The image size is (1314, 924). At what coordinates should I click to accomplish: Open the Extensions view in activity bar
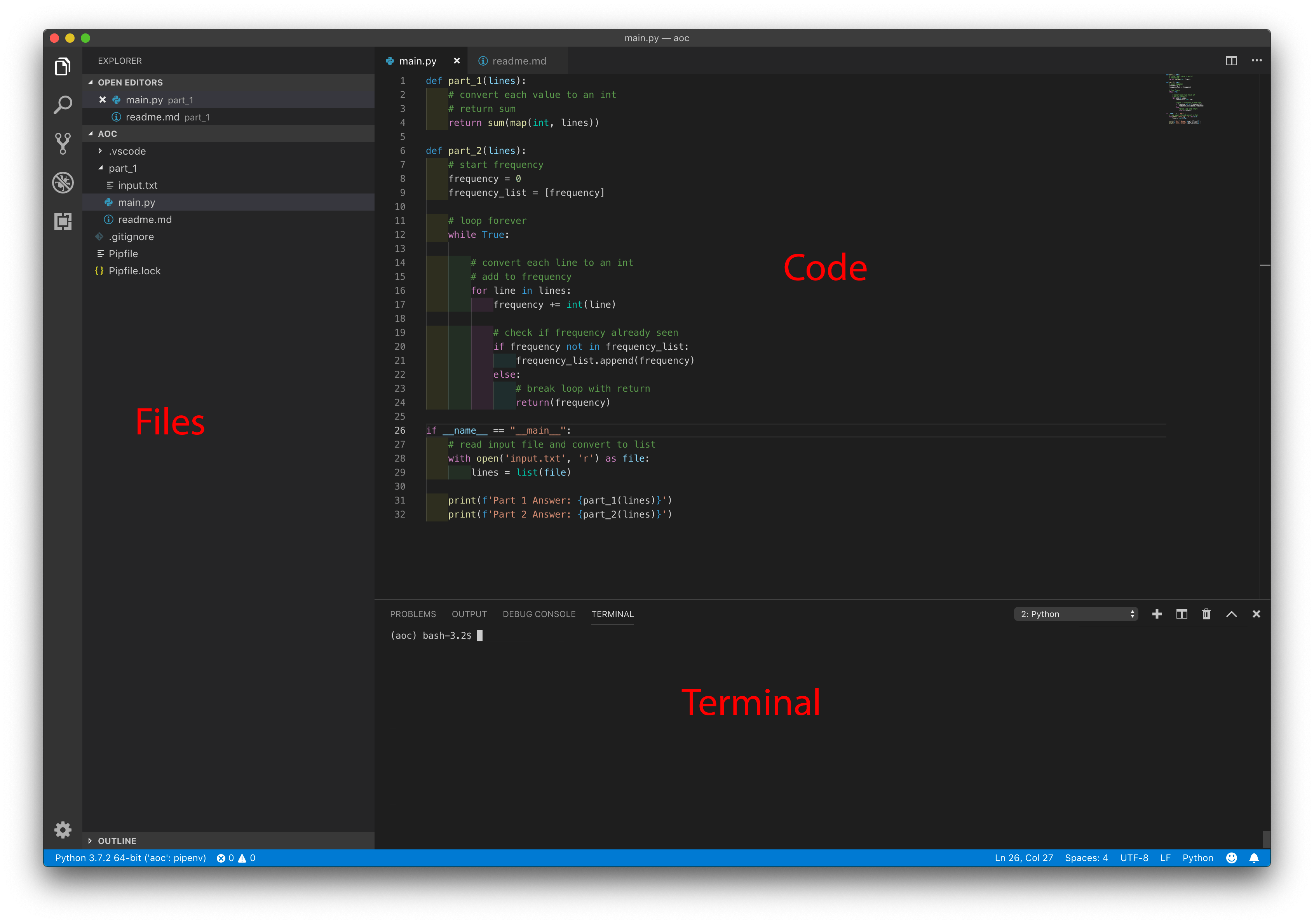click(63, 221)
